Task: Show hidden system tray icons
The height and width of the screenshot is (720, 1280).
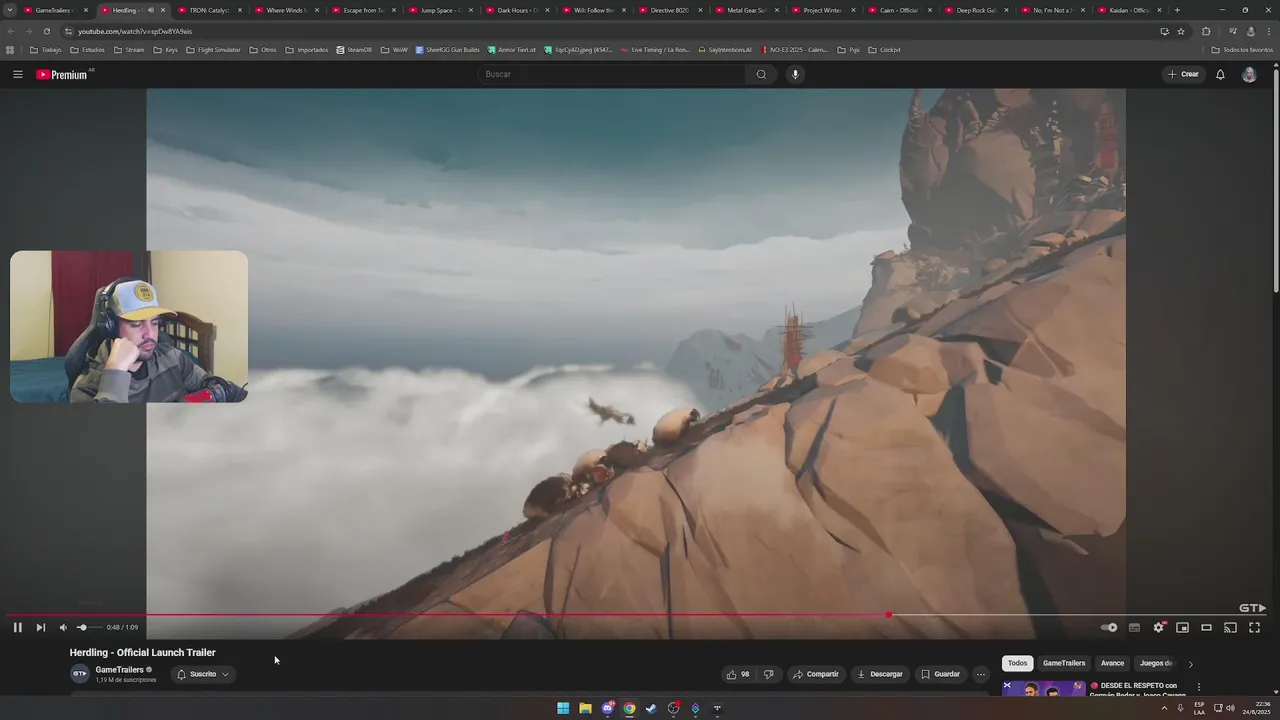Action: coord(1164,708)
